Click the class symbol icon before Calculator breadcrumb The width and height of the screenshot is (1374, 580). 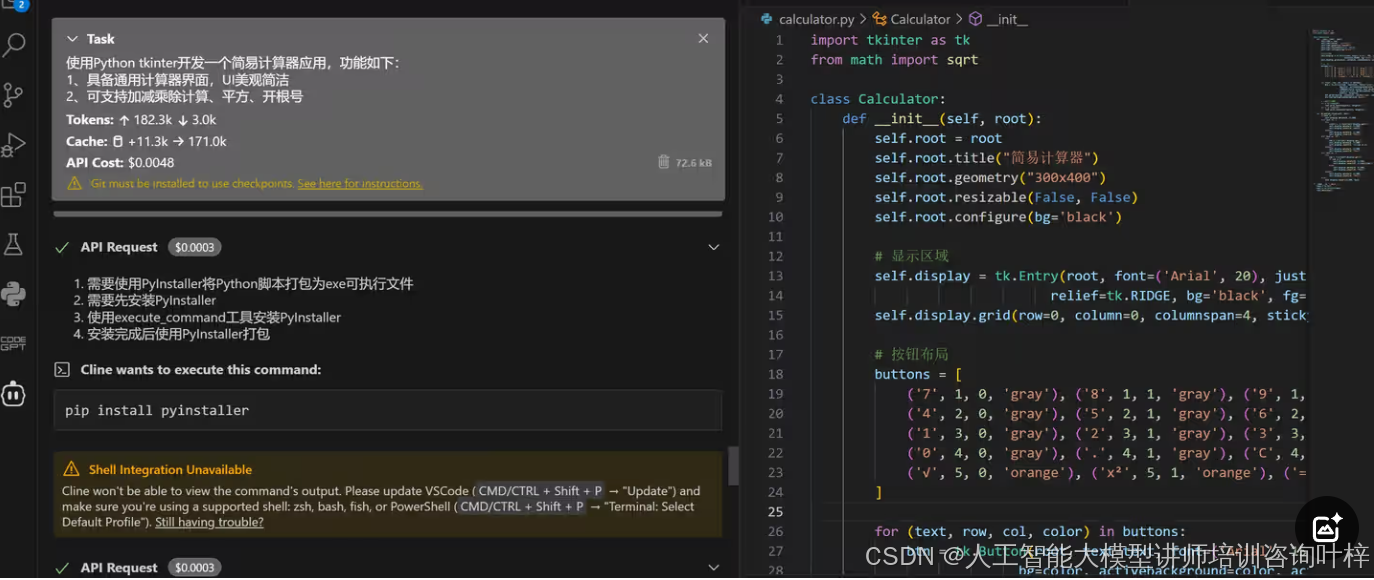(x=879, y=19)
